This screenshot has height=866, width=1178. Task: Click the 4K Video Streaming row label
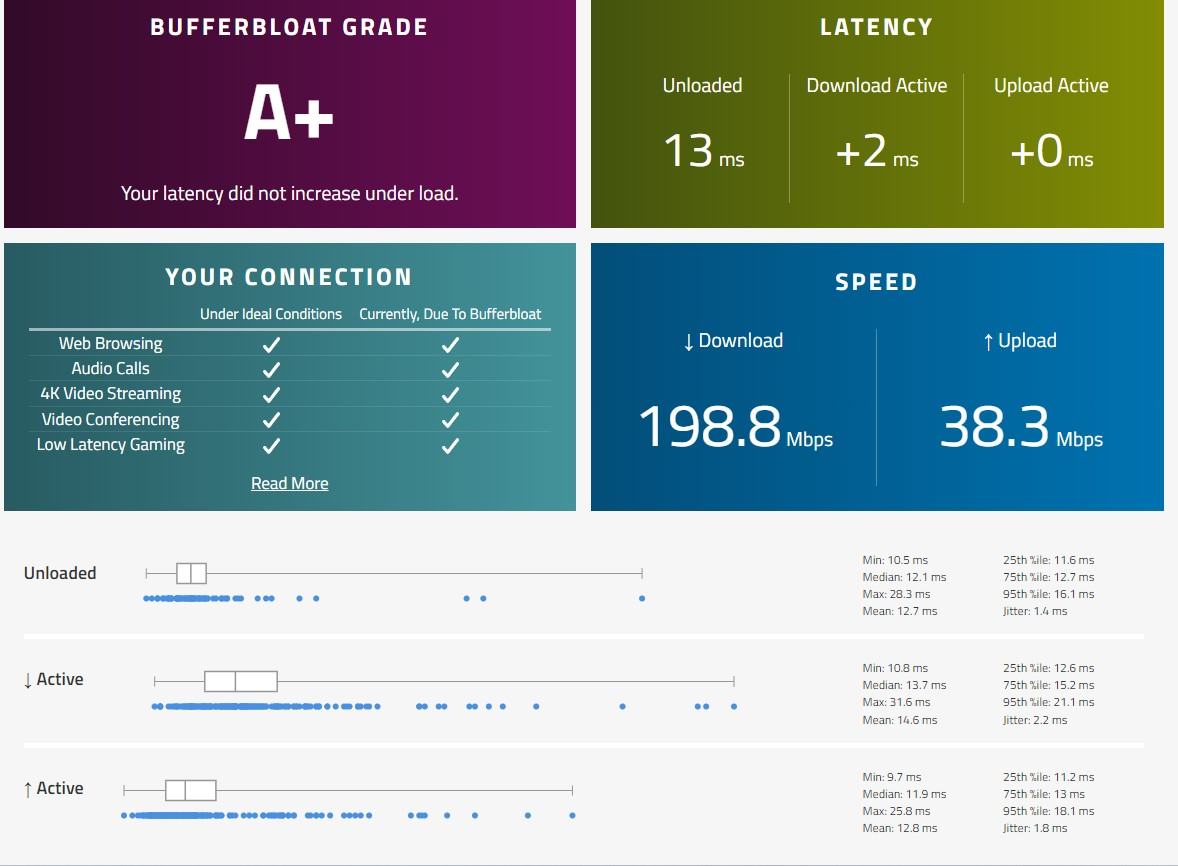(110, 394)
